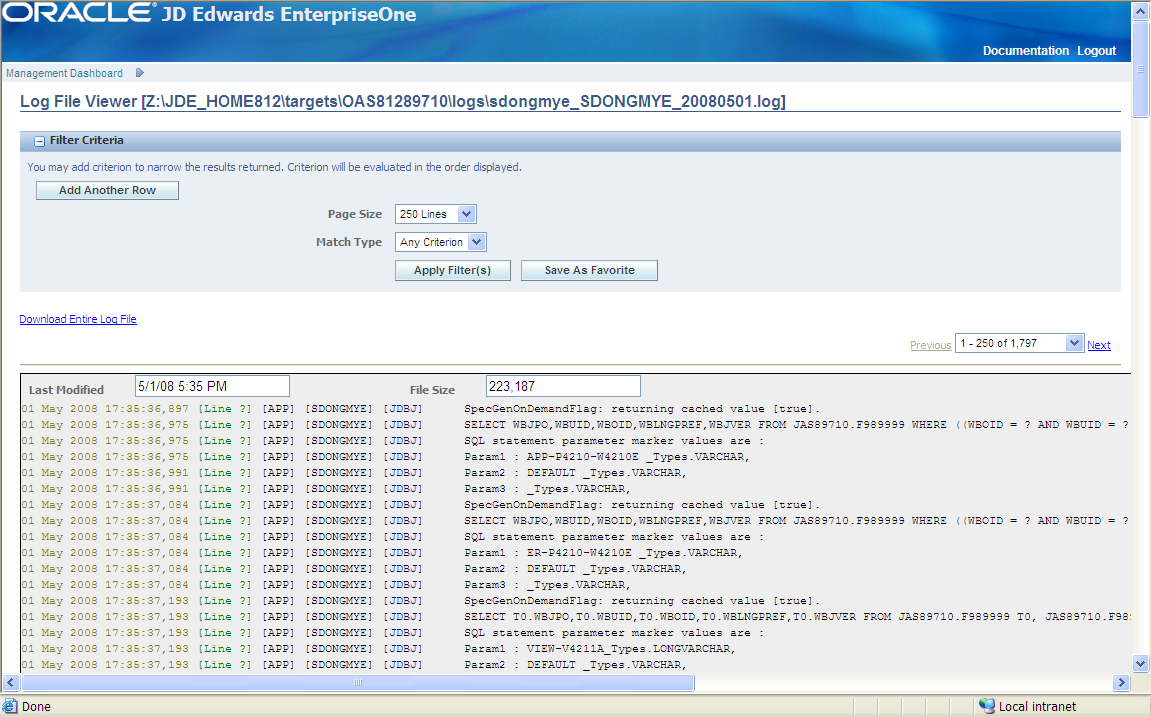The height and width of the screenshot is (717, 1151).
Task: Click the horizontal scrollbar left arrow
Action: click(10, 683)
